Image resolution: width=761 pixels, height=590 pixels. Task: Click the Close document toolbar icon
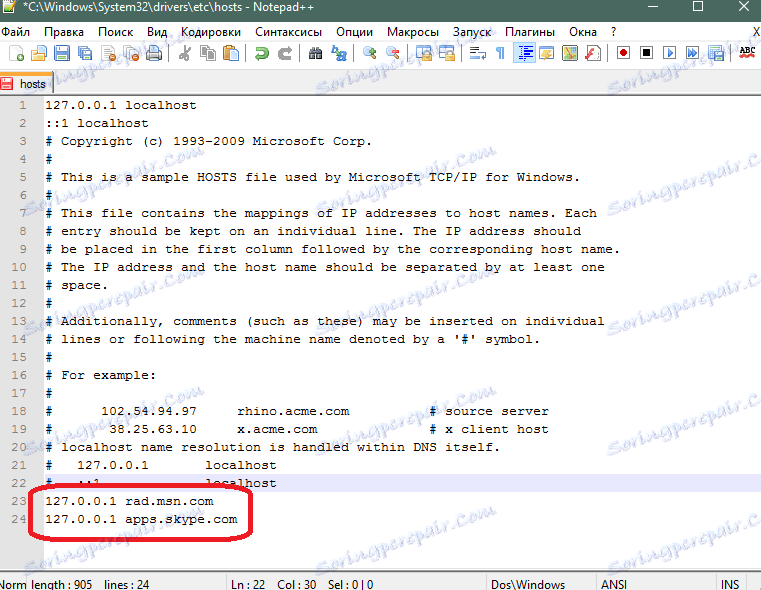[109, 53]
